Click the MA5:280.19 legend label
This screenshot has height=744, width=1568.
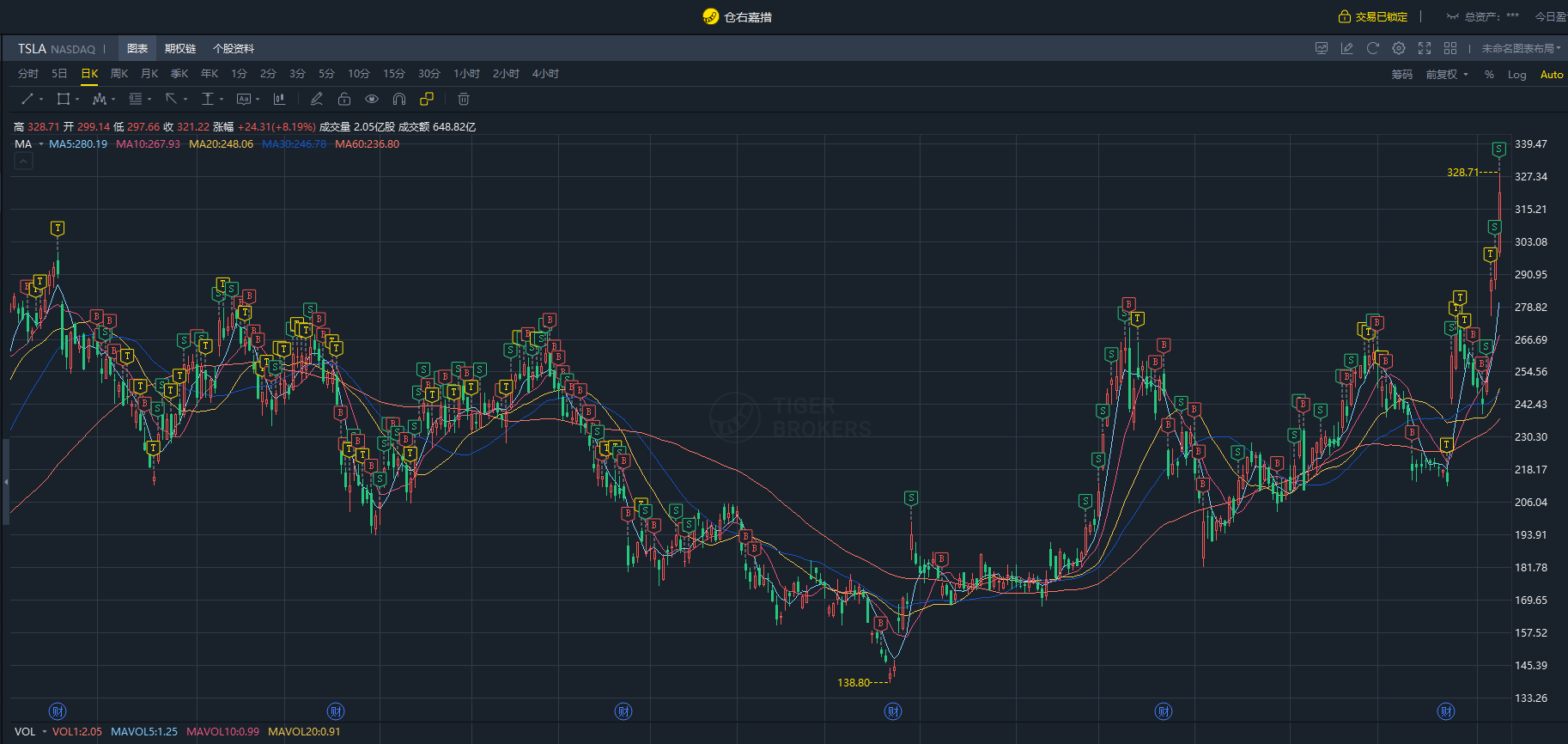coord(78,144)
